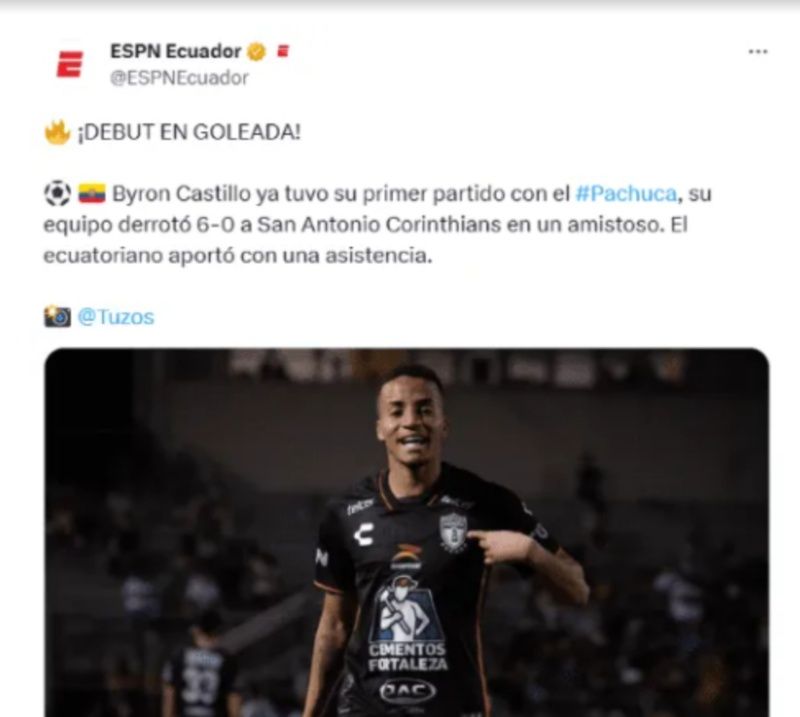Open the attached player photo
The image size is (800, 717).
click(407, 532)
